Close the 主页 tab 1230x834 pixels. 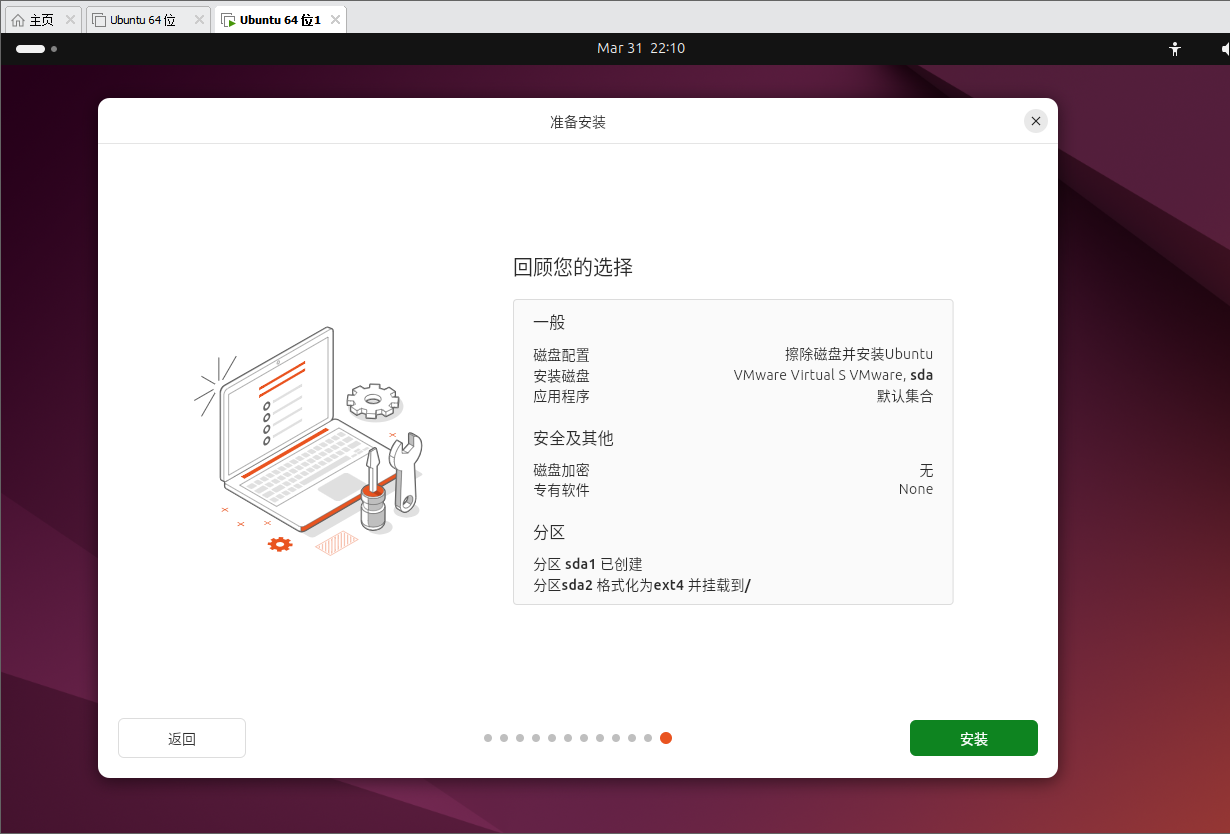coord(70,20)
